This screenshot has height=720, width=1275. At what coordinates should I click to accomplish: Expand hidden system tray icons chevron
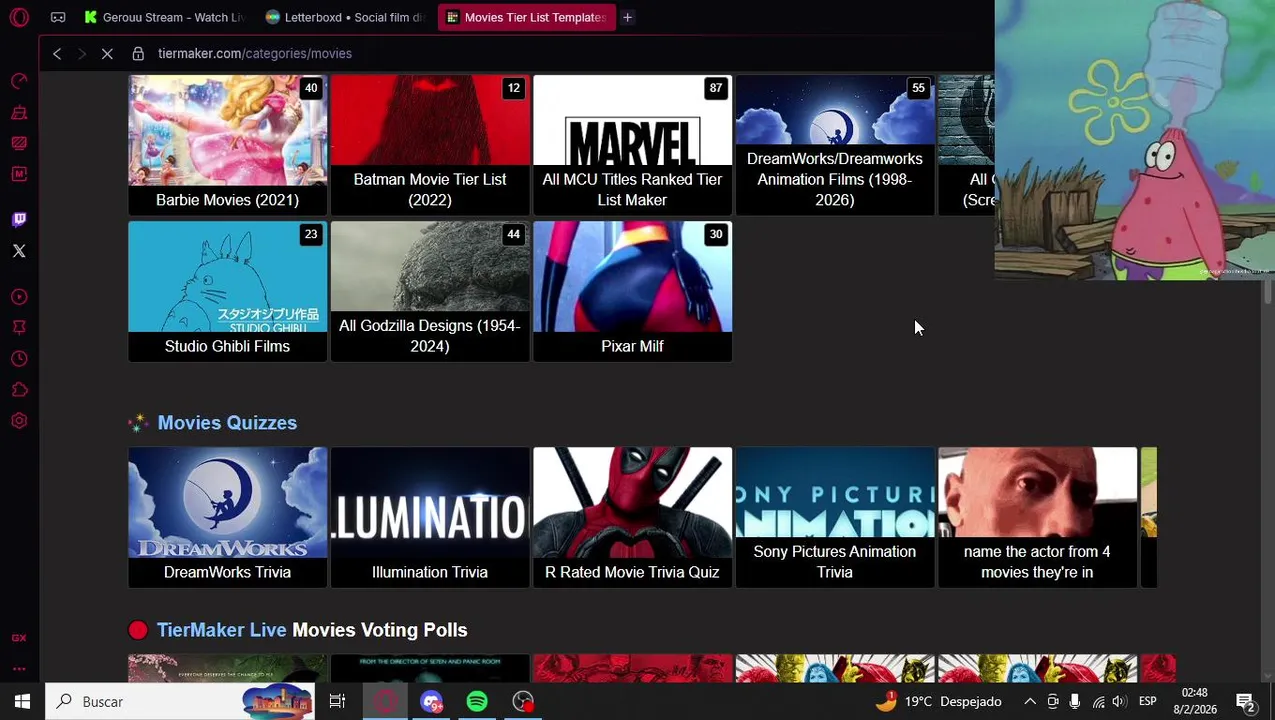(x=1030, y=702)
